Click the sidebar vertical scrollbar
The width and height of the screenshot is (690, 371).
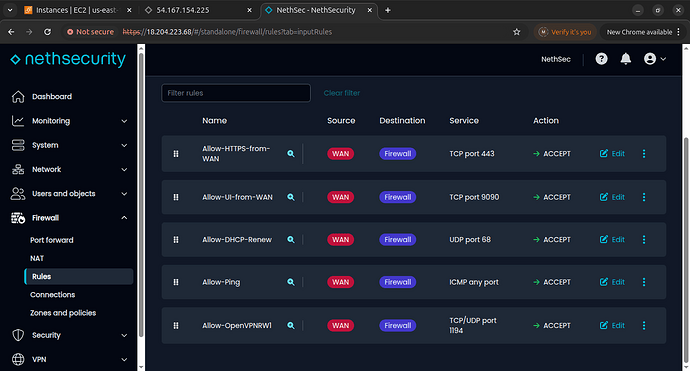[x=141, y=196]
